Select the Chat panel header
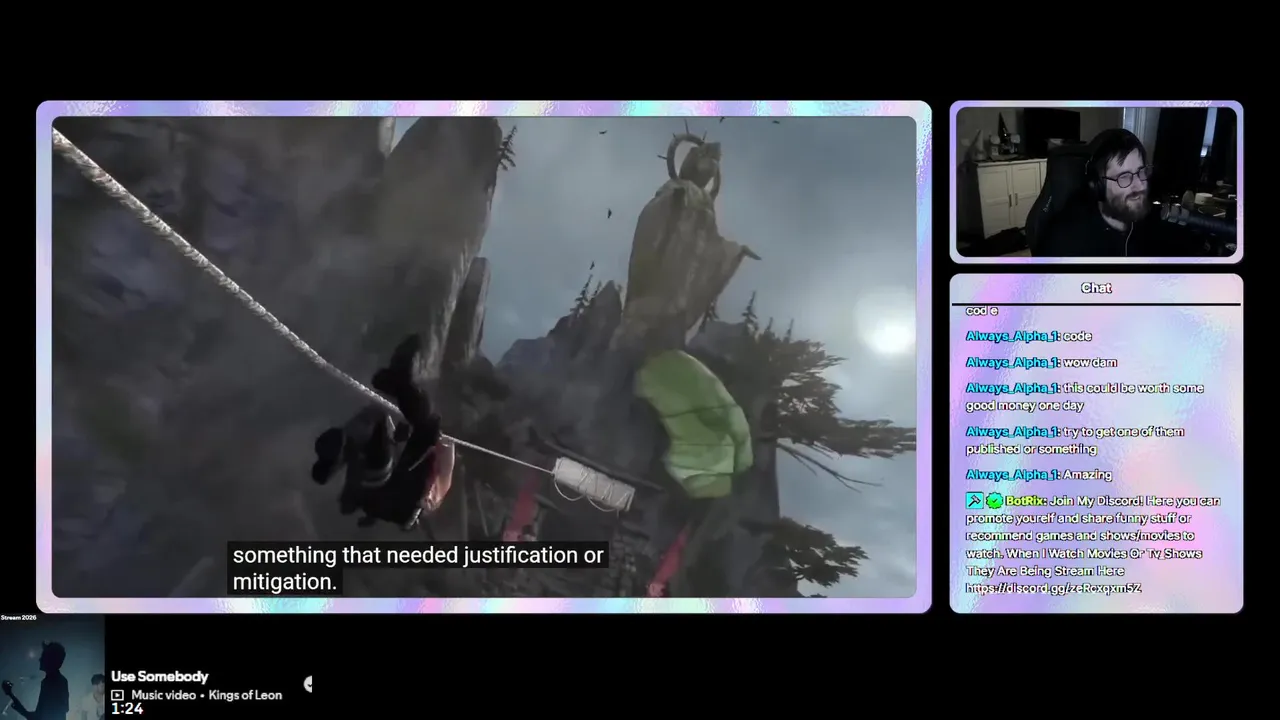This screenshot has height=720, width=1280. 1096,288
